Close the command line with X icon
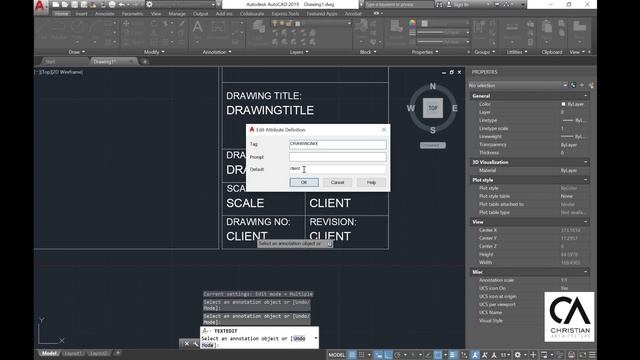This screenshot has width=640, height=360. tap(187, 344)
